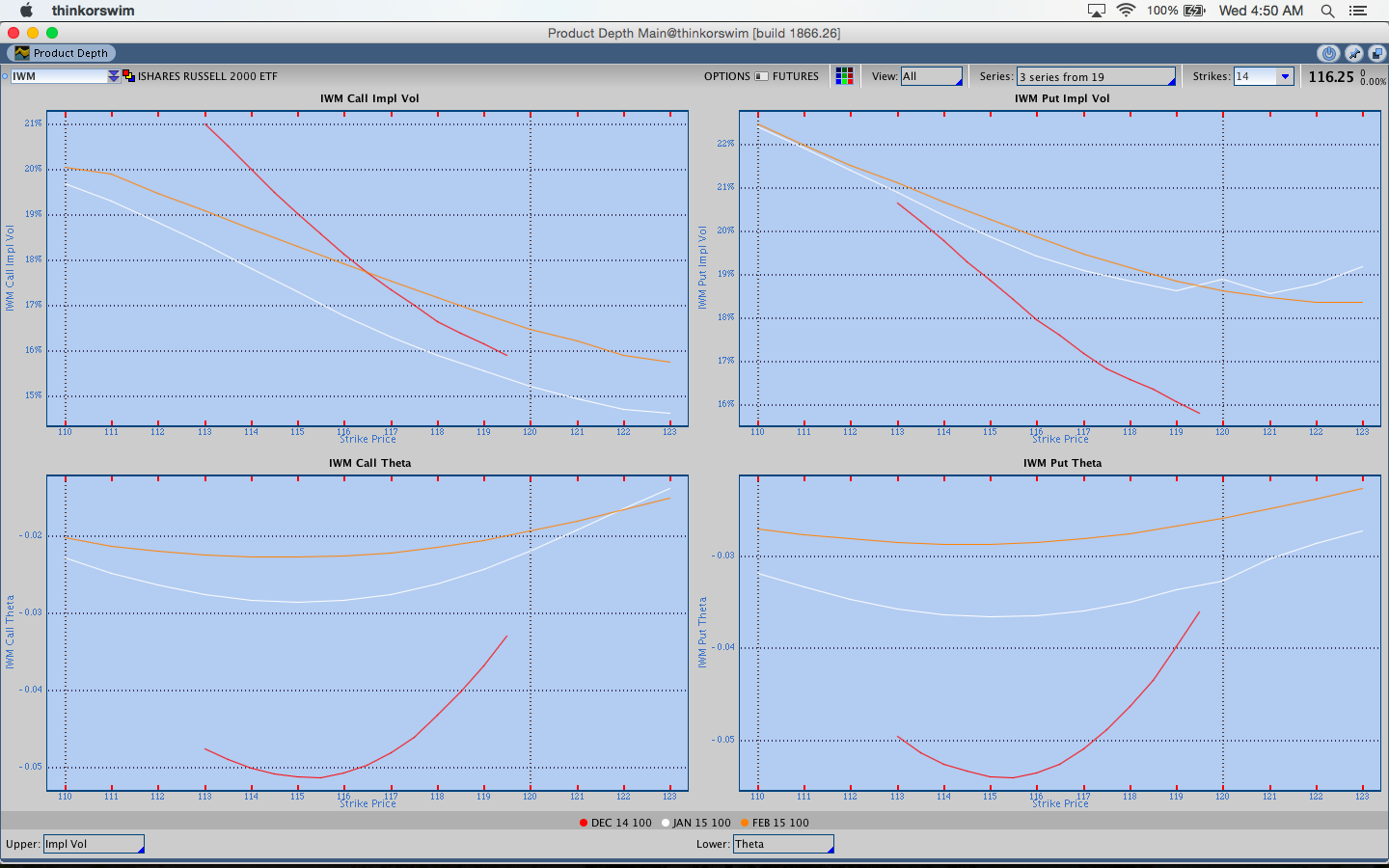This screenshot has height=868, width=1389.
Task: Click the IWM Call Theta chart title
Action: (x=369, y=463)
